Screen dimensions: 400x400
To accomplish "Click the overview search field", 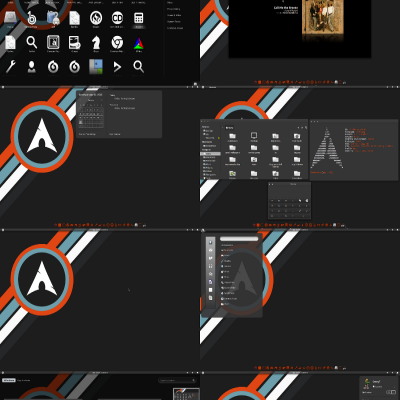I will tap(177, 380).
